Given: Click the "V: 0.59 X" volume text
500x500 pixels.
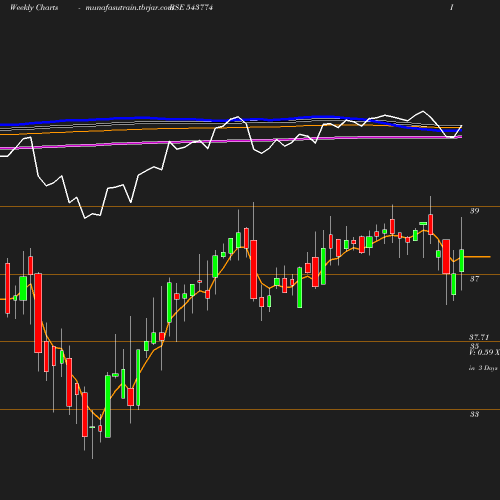Looking at the screenshot, I should pos(484,352).
